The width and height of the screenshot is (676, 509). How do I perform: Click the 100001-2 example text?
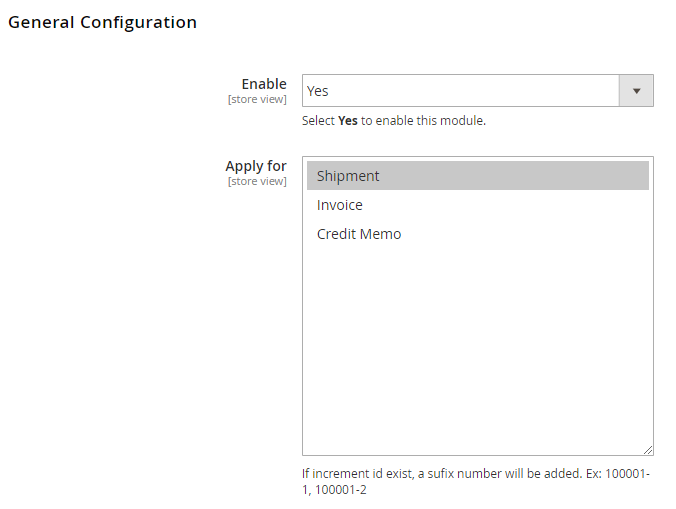(x=340, y=490)
